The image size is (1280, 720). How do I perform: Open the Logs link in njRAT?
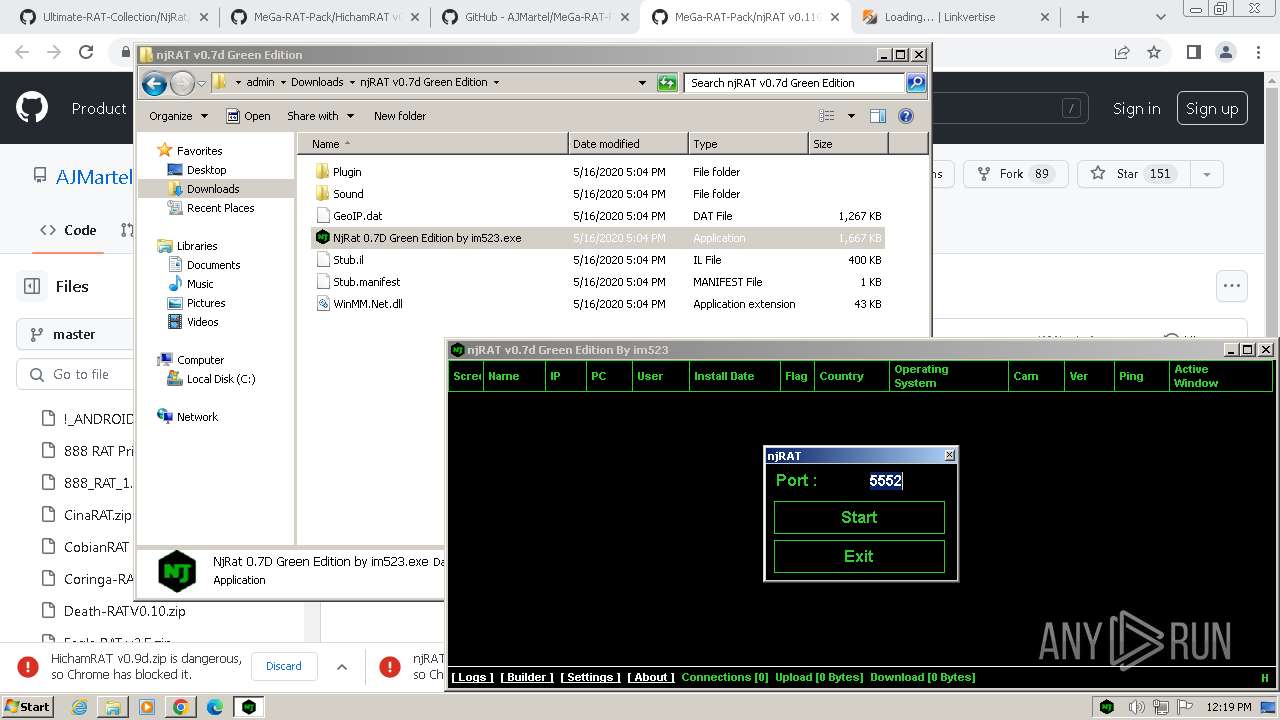(471, 677)
